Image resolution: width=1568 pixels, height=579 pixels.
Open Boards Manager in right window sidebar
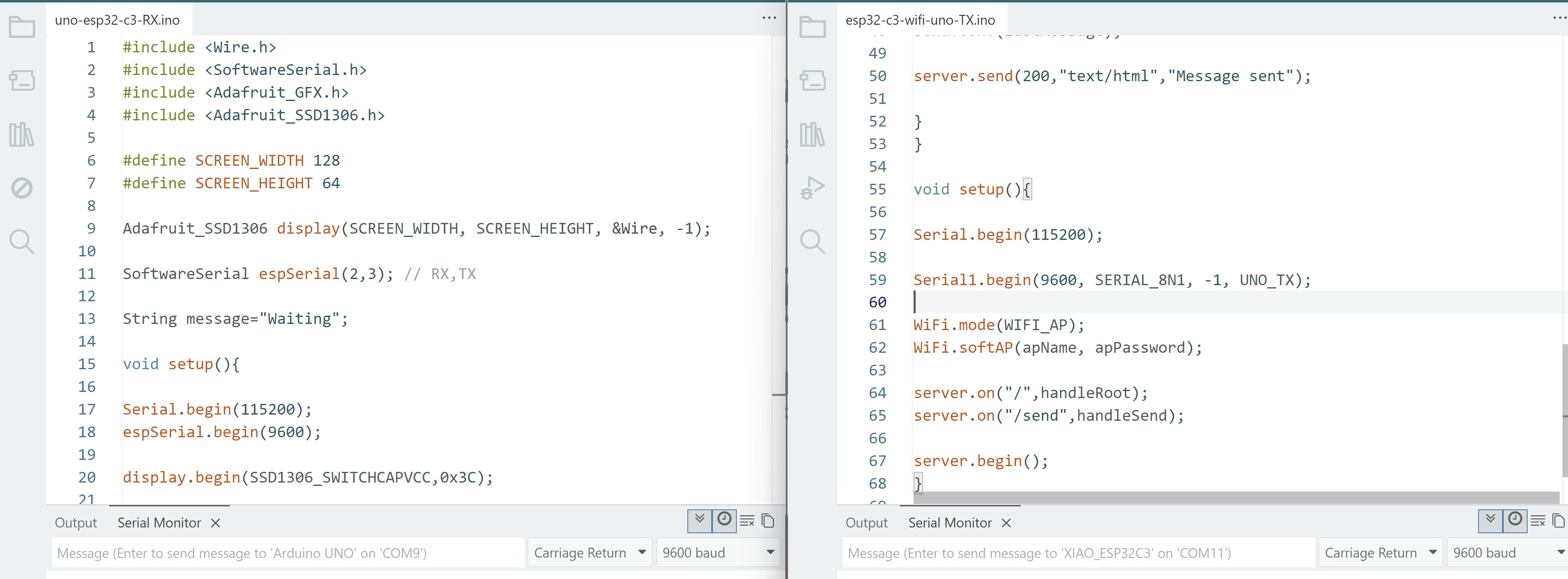812,80
